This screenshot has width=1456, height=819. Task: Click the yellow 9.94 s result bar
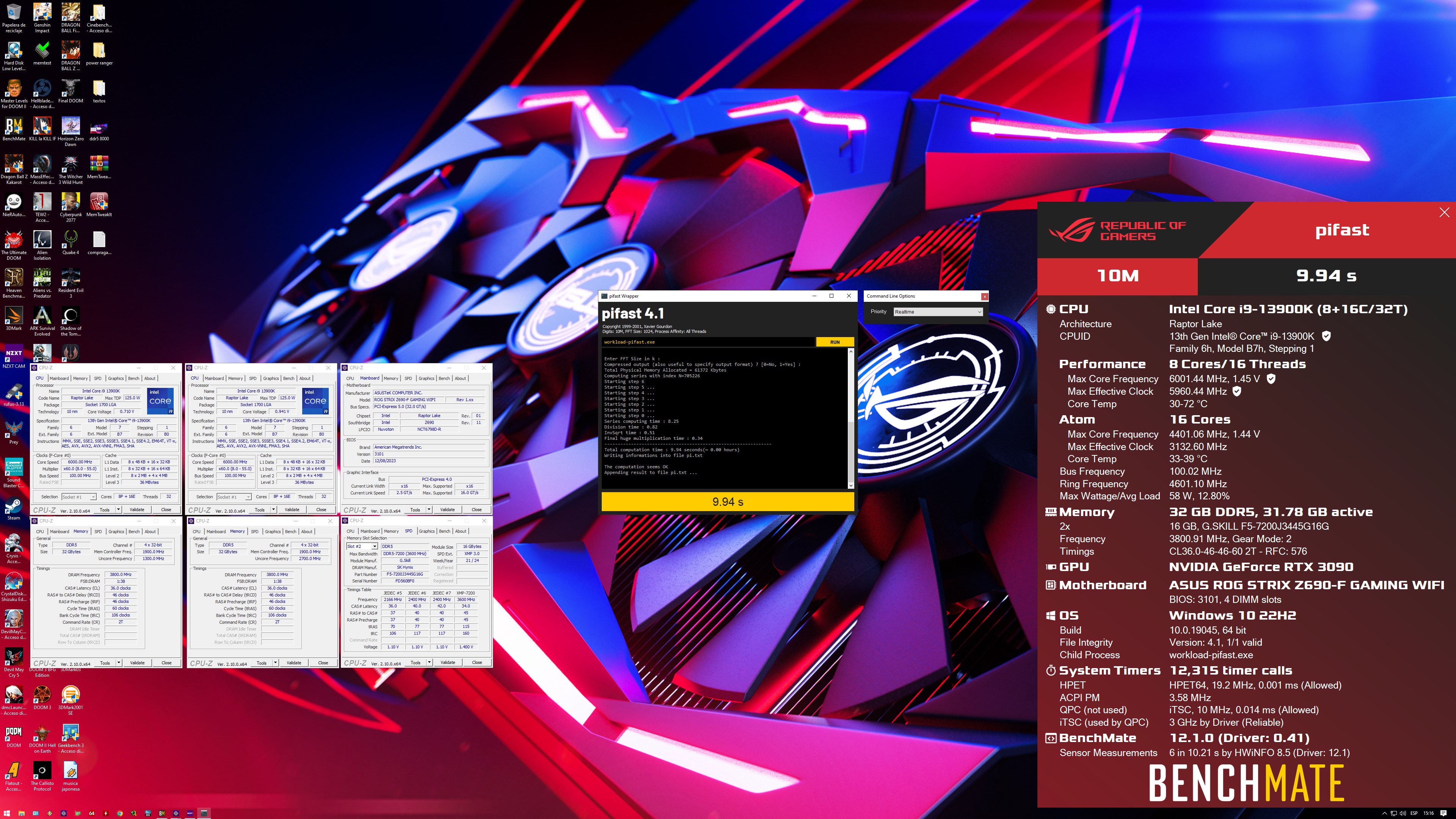(728, 502)
